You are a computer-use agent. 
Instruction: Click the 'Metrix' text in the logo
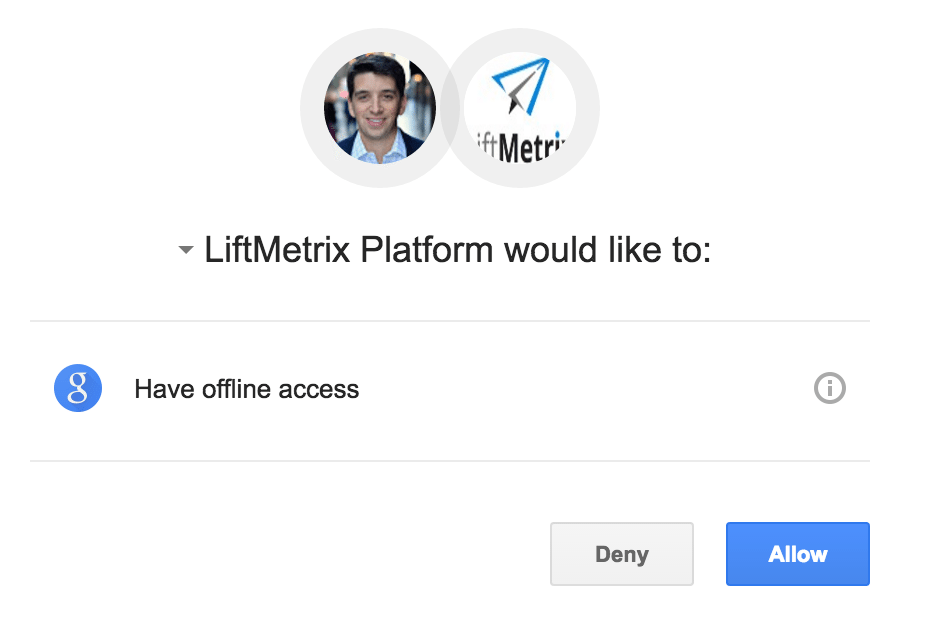tap(532, 147)
